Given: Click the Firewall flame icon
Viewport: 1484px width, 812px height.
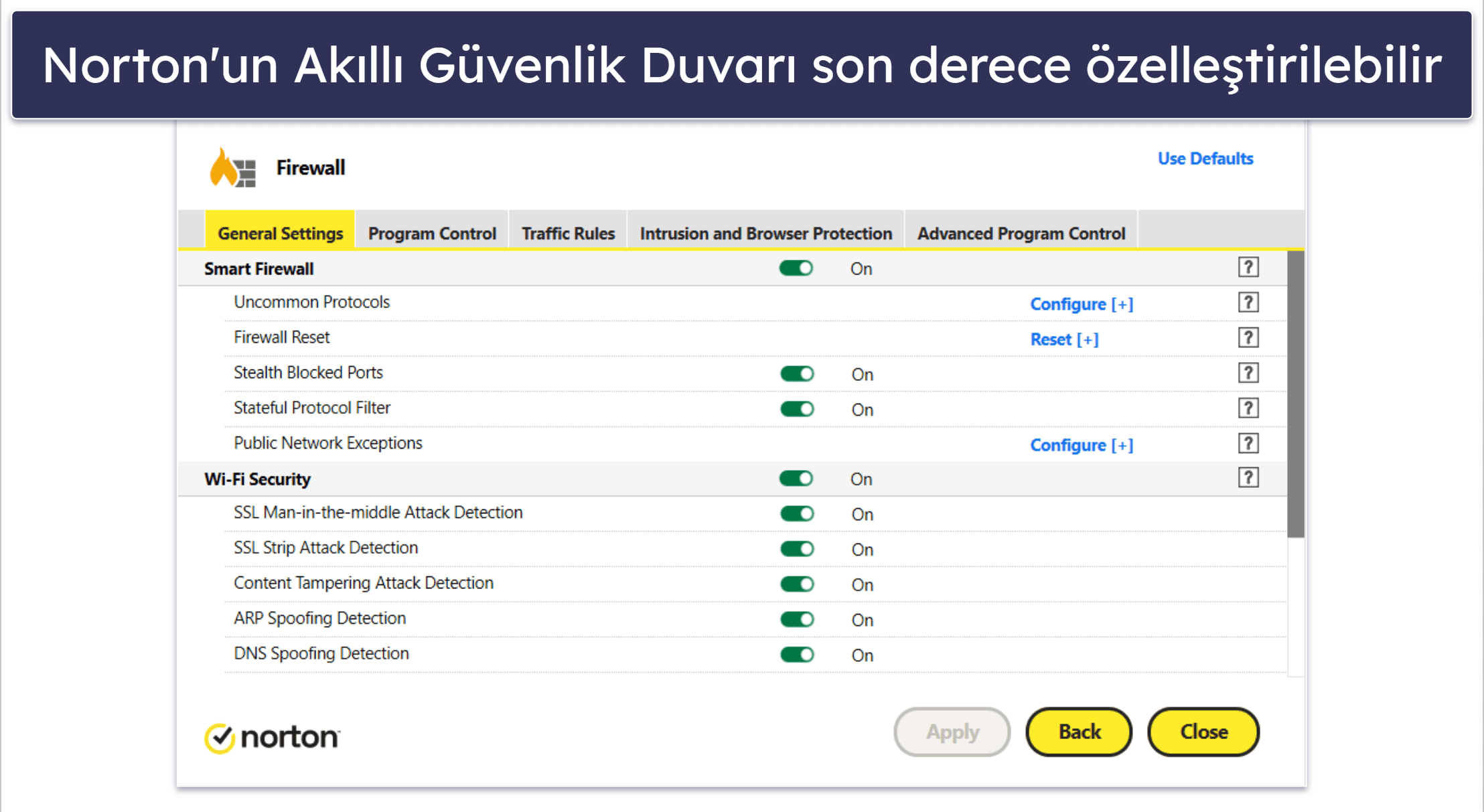Looking at the screenshot, I should tap(232, 167).
